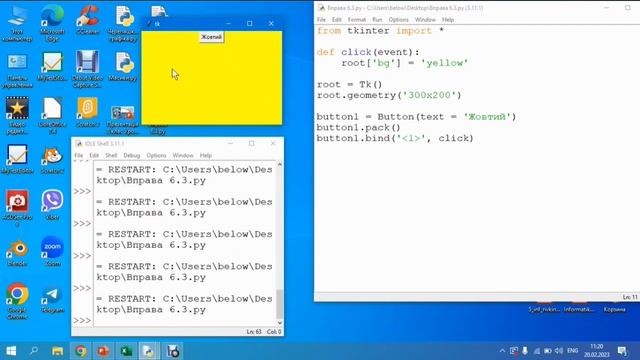
Task: Click the line 'root.geometry('300x200')' in the editor
Action: pos(389,95)
